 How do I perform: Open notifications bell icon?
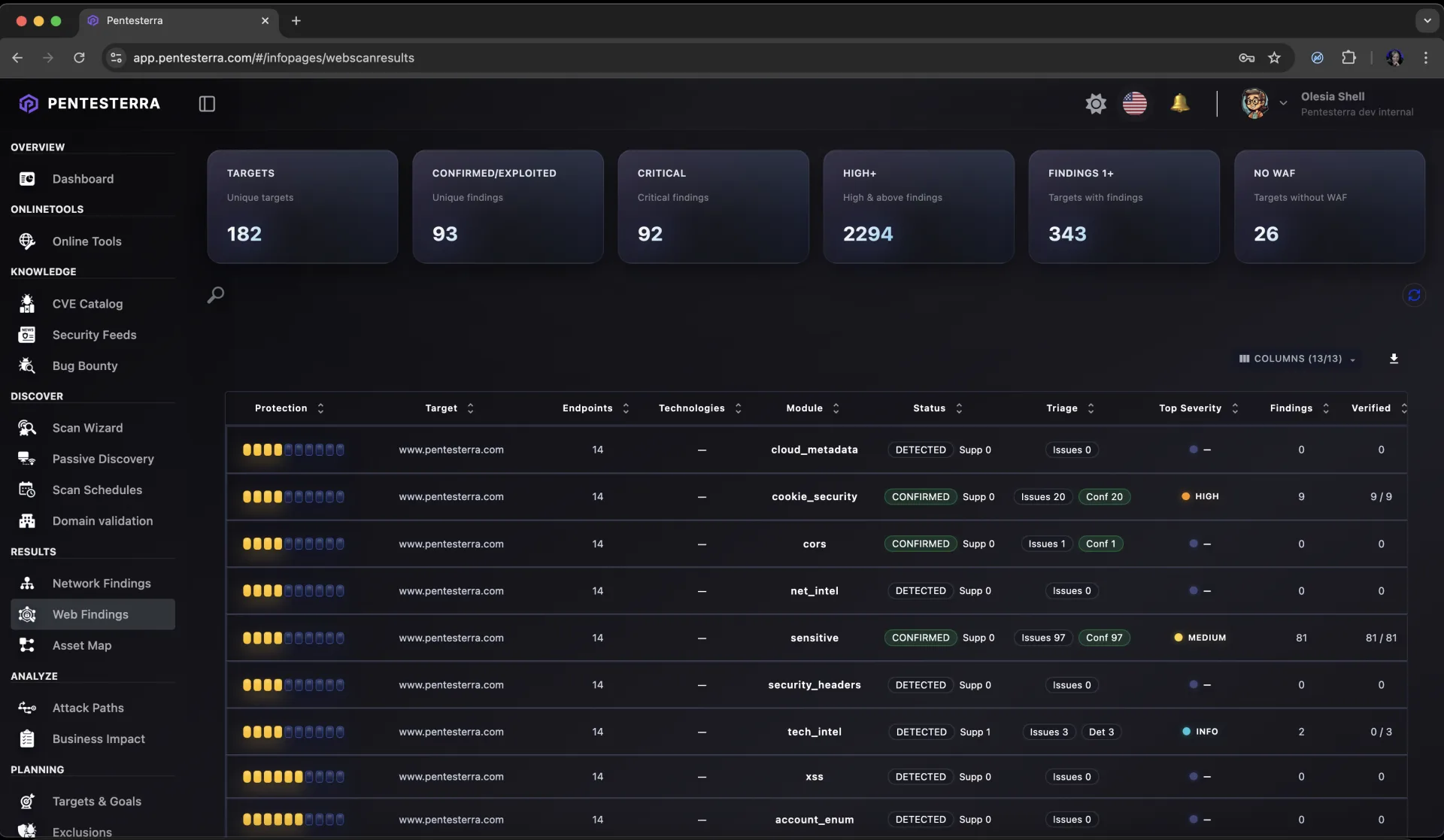[x=1179, y=103]
